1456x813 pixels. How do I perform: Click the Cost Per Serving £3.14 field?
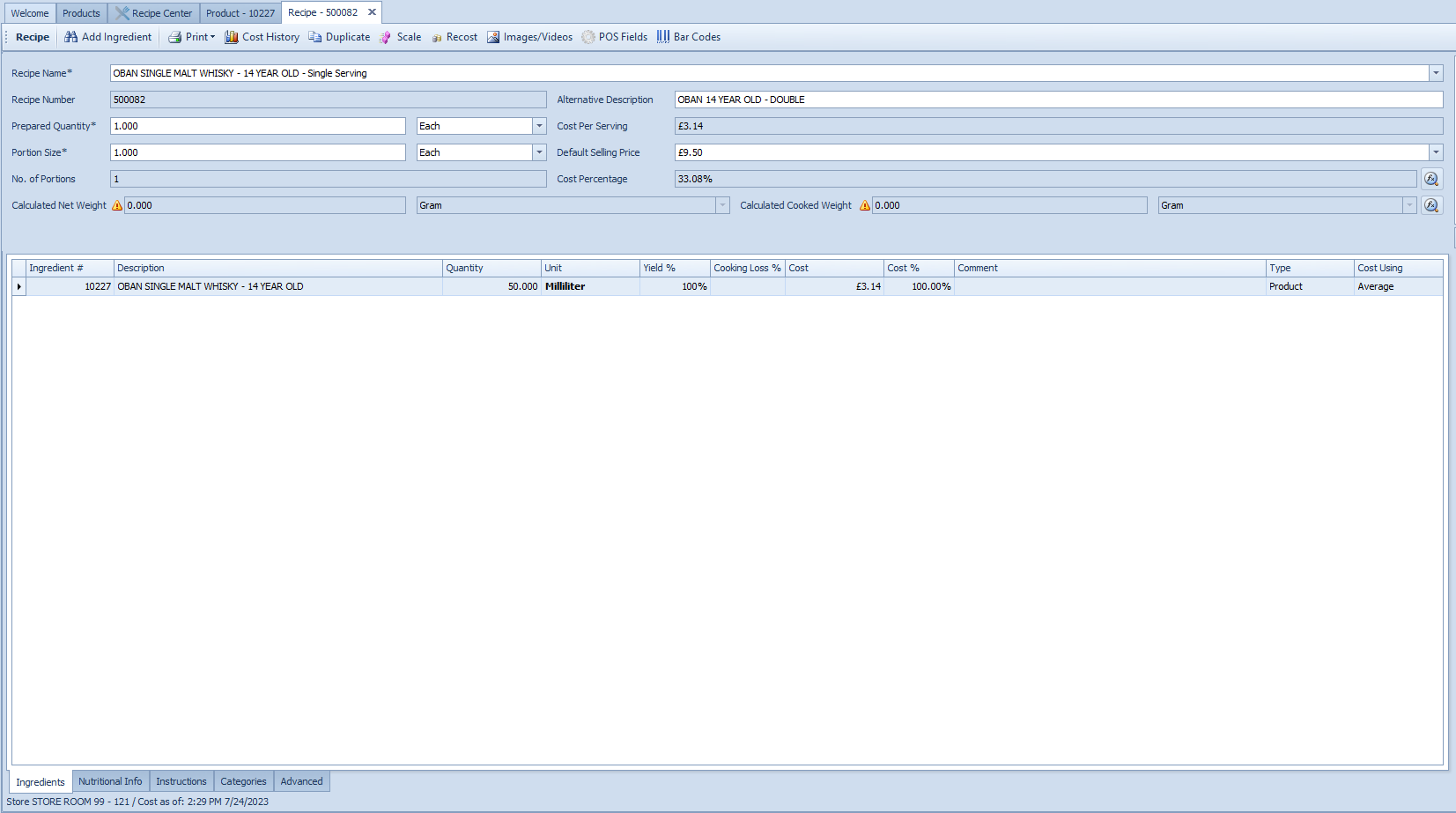click(x=1059, y=126)
